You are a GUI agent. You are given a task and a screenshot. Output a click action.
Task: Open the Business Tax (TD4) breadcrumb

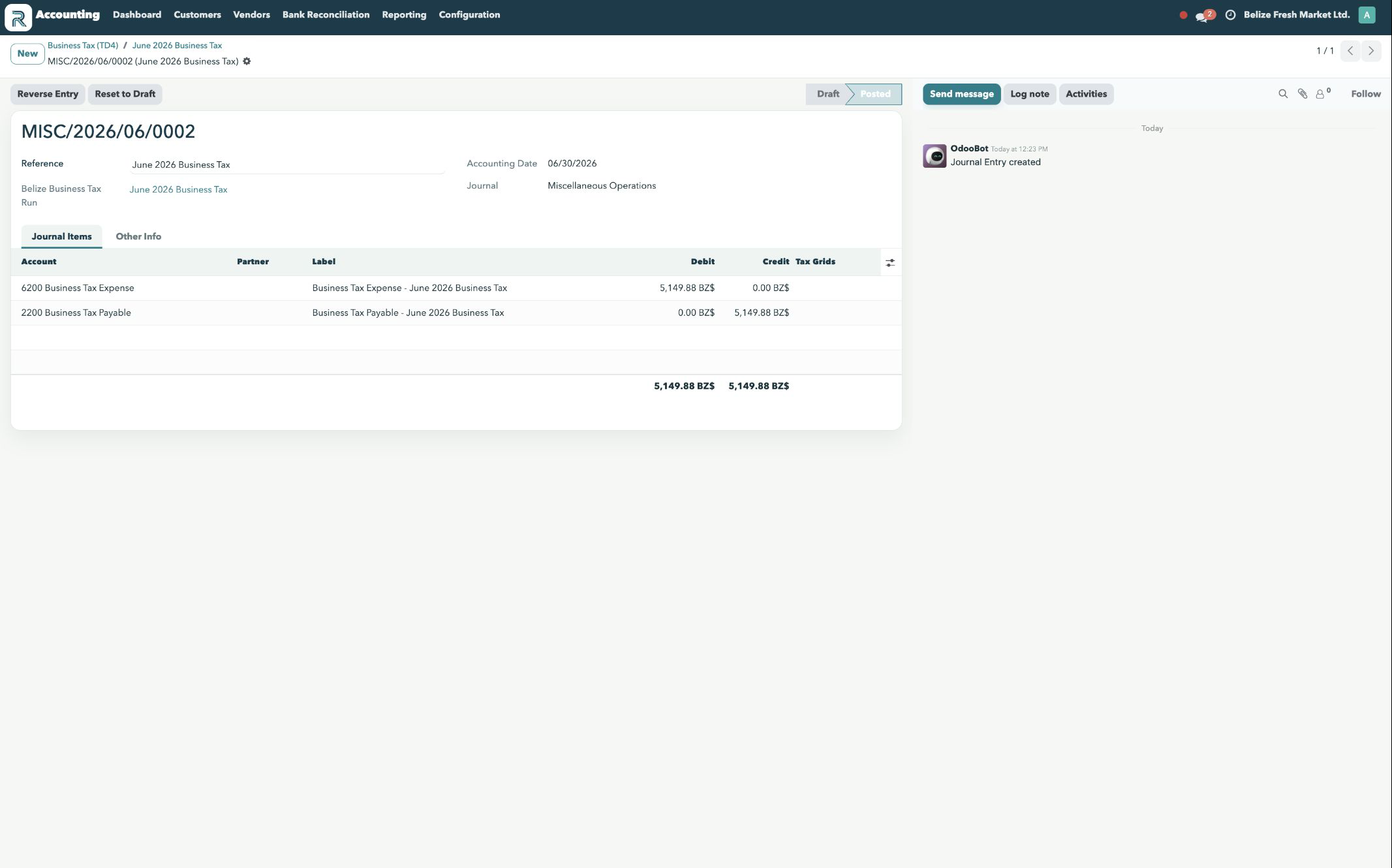(x=83, y=46)
